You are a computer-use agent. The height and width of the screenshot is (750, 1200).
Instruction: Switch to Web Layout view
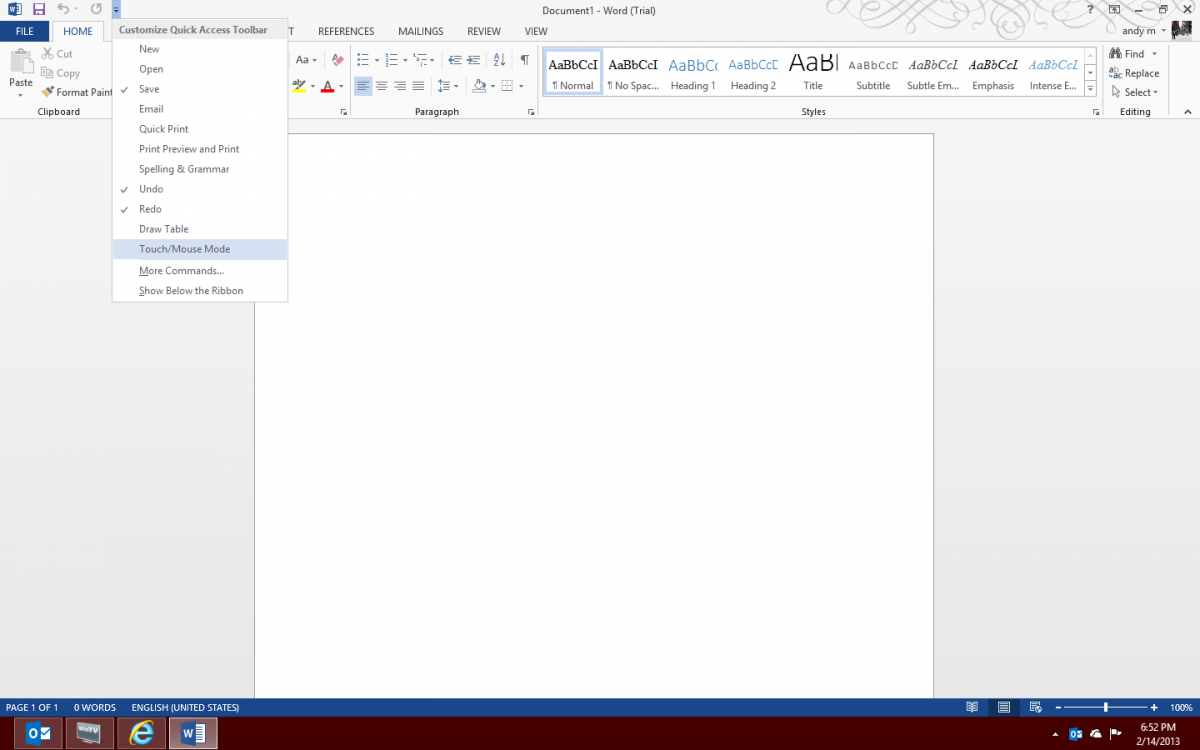pyautogui.click(x=1035, y=707)
